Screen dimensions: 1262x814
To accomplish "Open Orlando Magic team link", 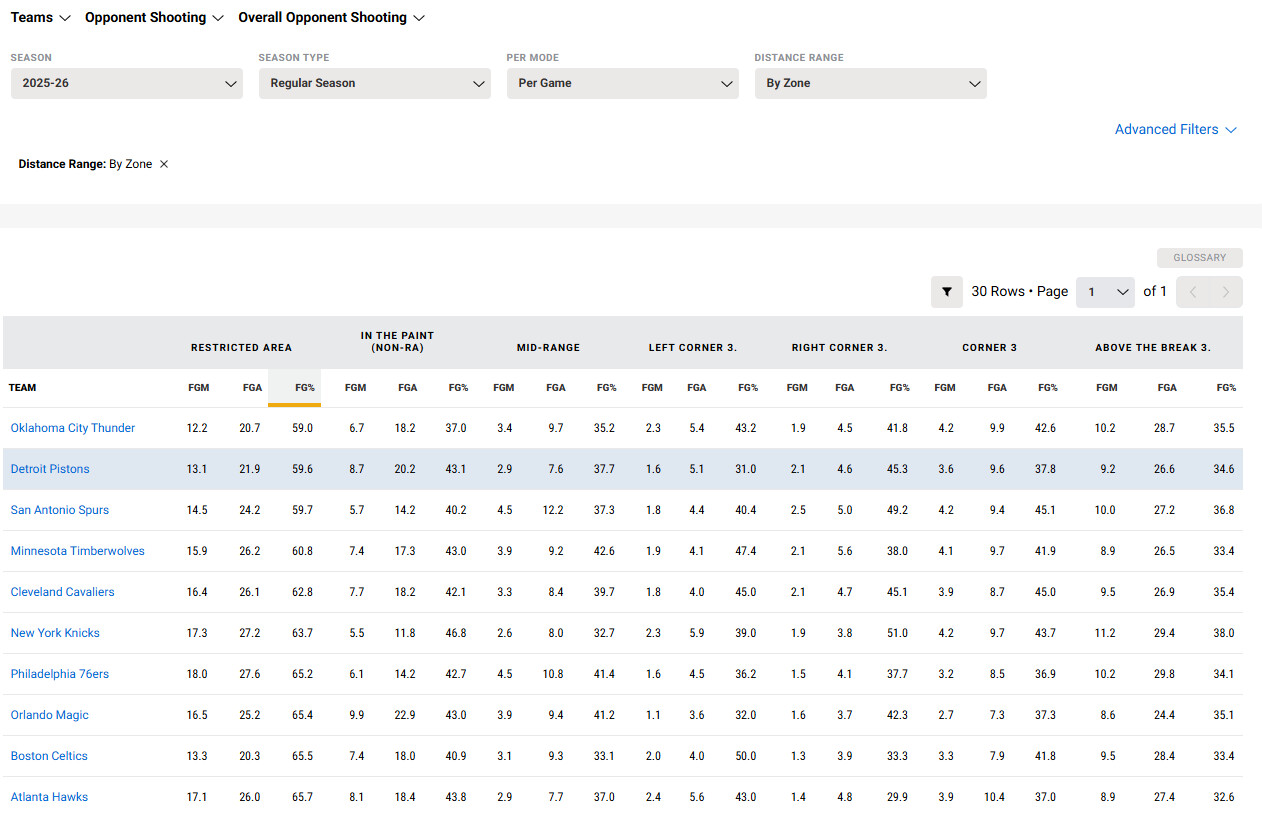I will point(50,715).
